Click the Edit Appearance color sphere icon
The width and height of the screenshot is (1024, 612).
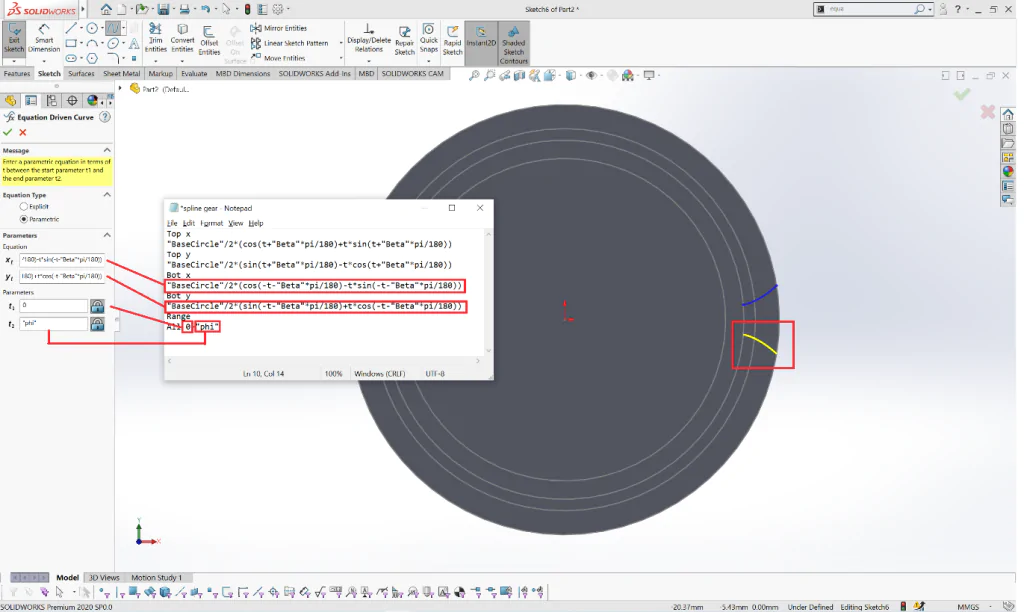[x=628, y=76]
